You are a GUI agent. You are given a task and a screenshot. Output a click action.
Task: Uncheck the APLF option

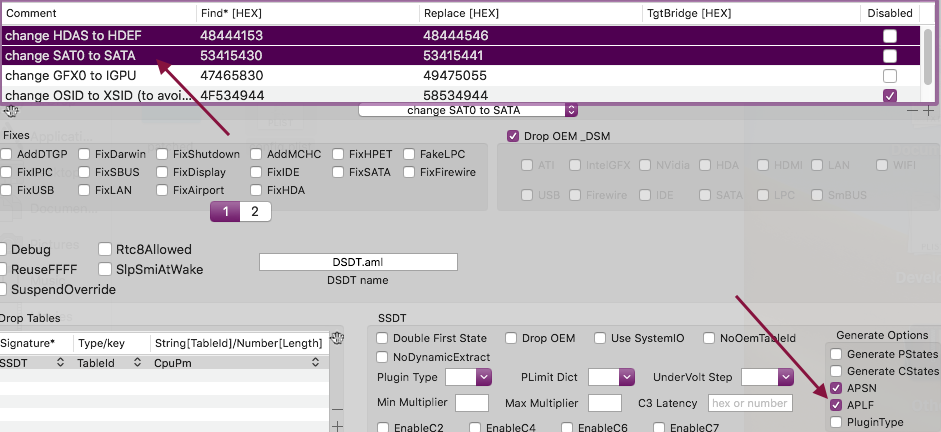pyautogui.click(x=836, y=405)
